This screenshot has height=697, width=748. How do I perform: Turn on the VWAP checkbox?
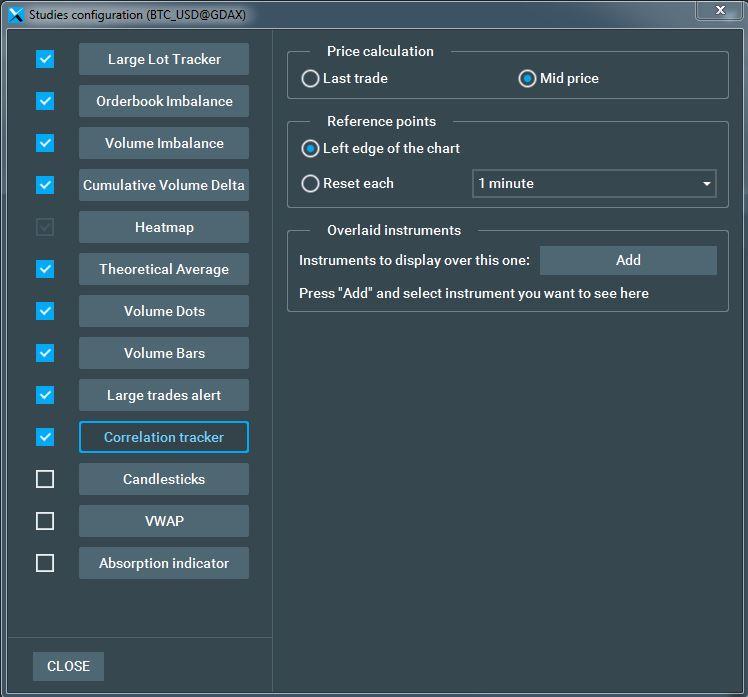click(x=45, y=521)
